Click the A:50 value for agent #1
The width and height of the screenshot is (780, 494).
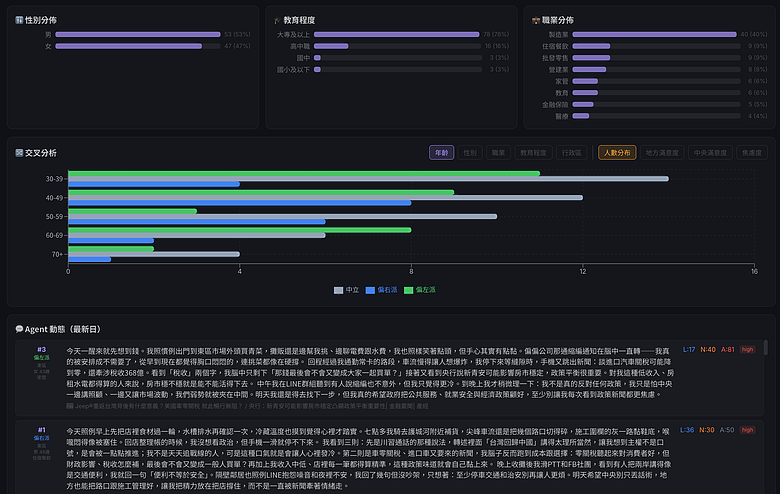[727, 430]
